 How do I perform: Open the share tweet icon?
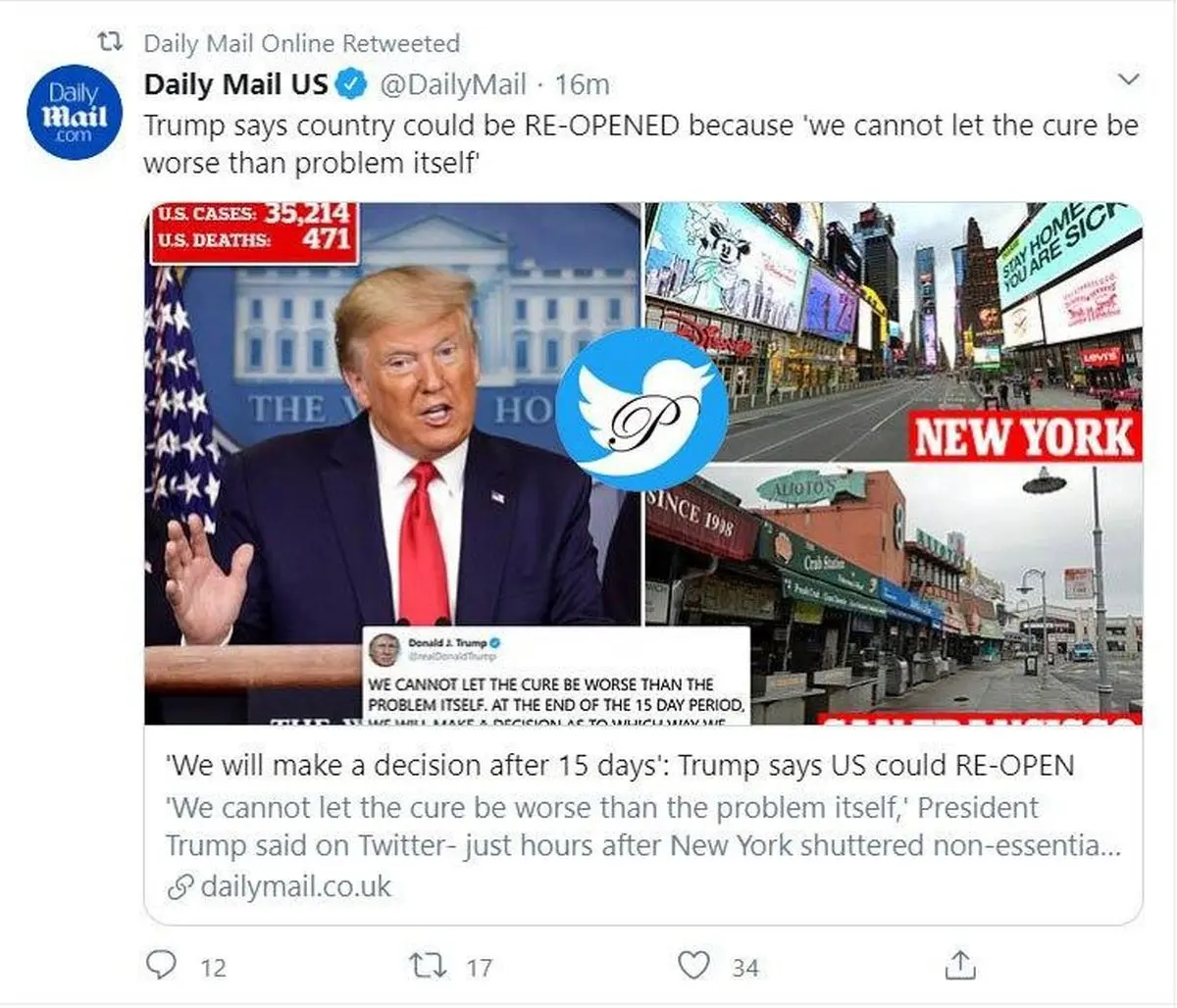(x=960, y=965)
